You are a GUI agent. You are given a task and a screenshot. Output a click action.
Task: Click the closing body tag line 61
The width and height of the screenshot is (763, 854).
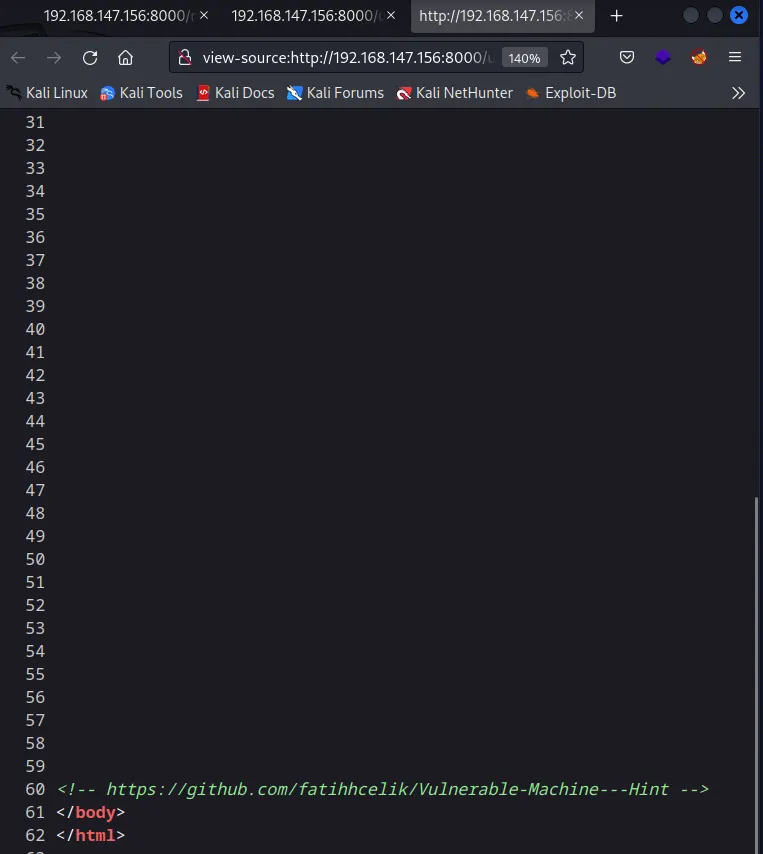(90, 812)
